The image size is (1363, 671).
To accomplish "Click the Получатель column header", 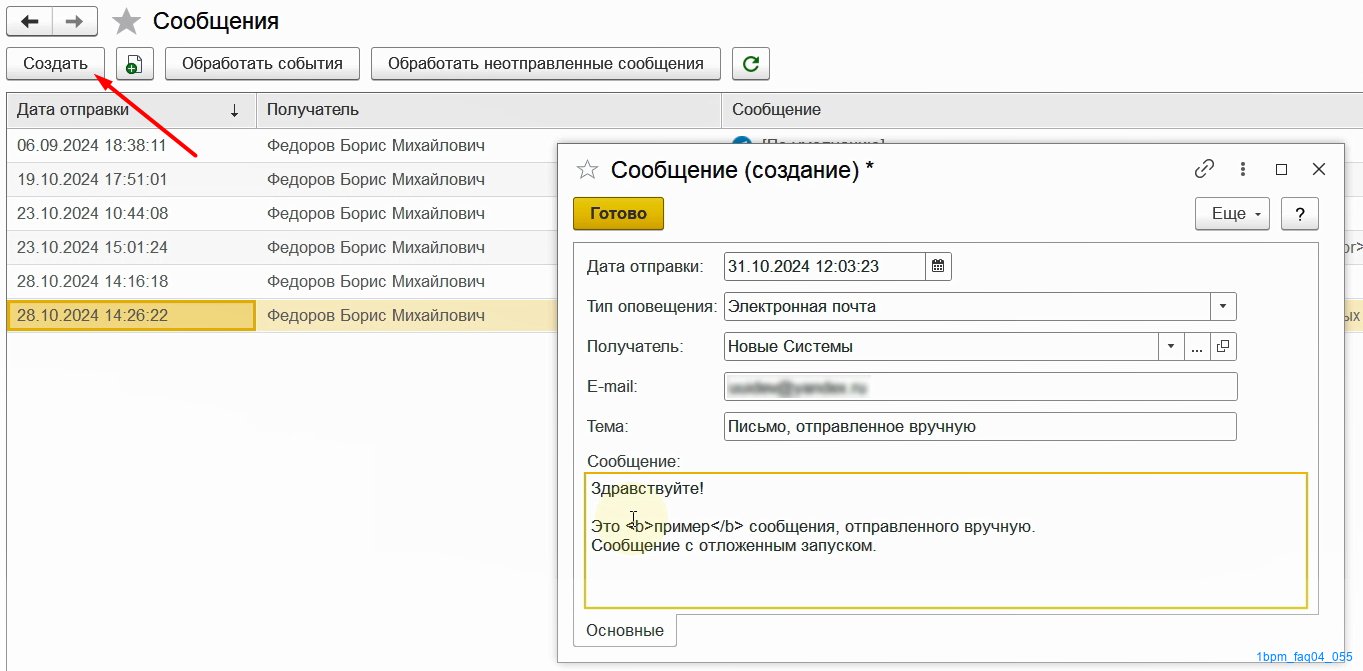I will pos(489,110).
